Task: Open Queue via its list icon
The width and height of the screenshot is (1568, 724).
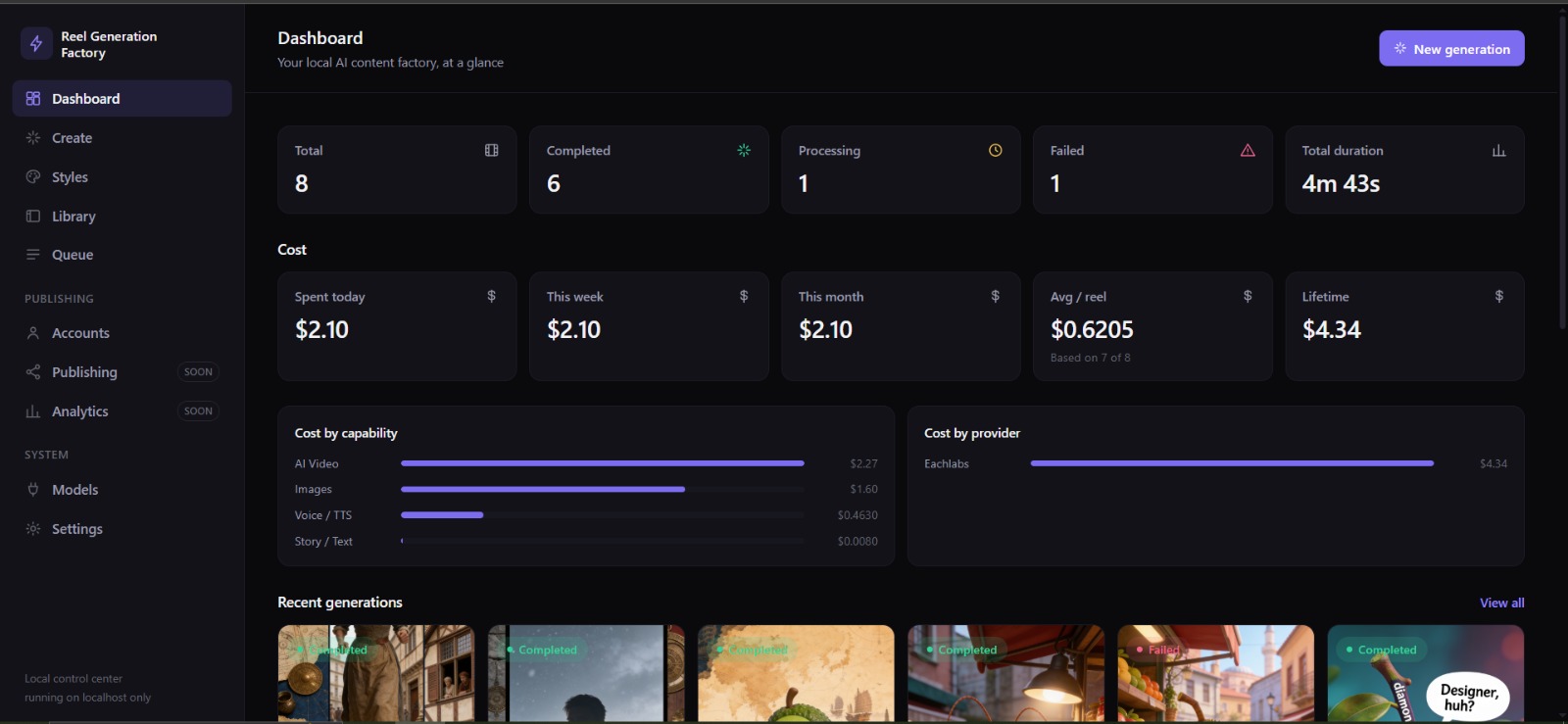Action: pos(33,255)
